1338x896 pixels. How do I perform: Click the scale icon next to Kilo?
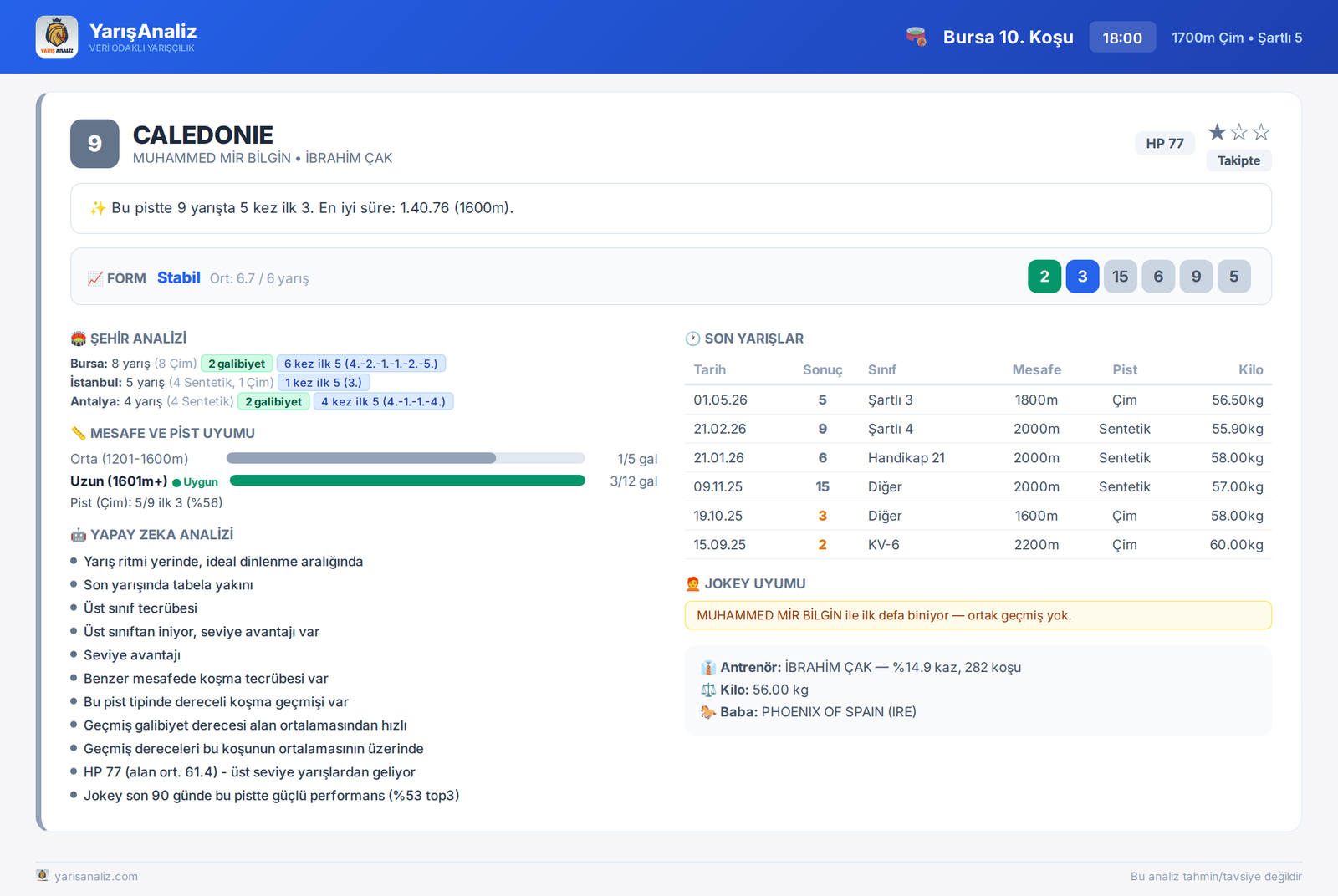(x=708, y=690)
